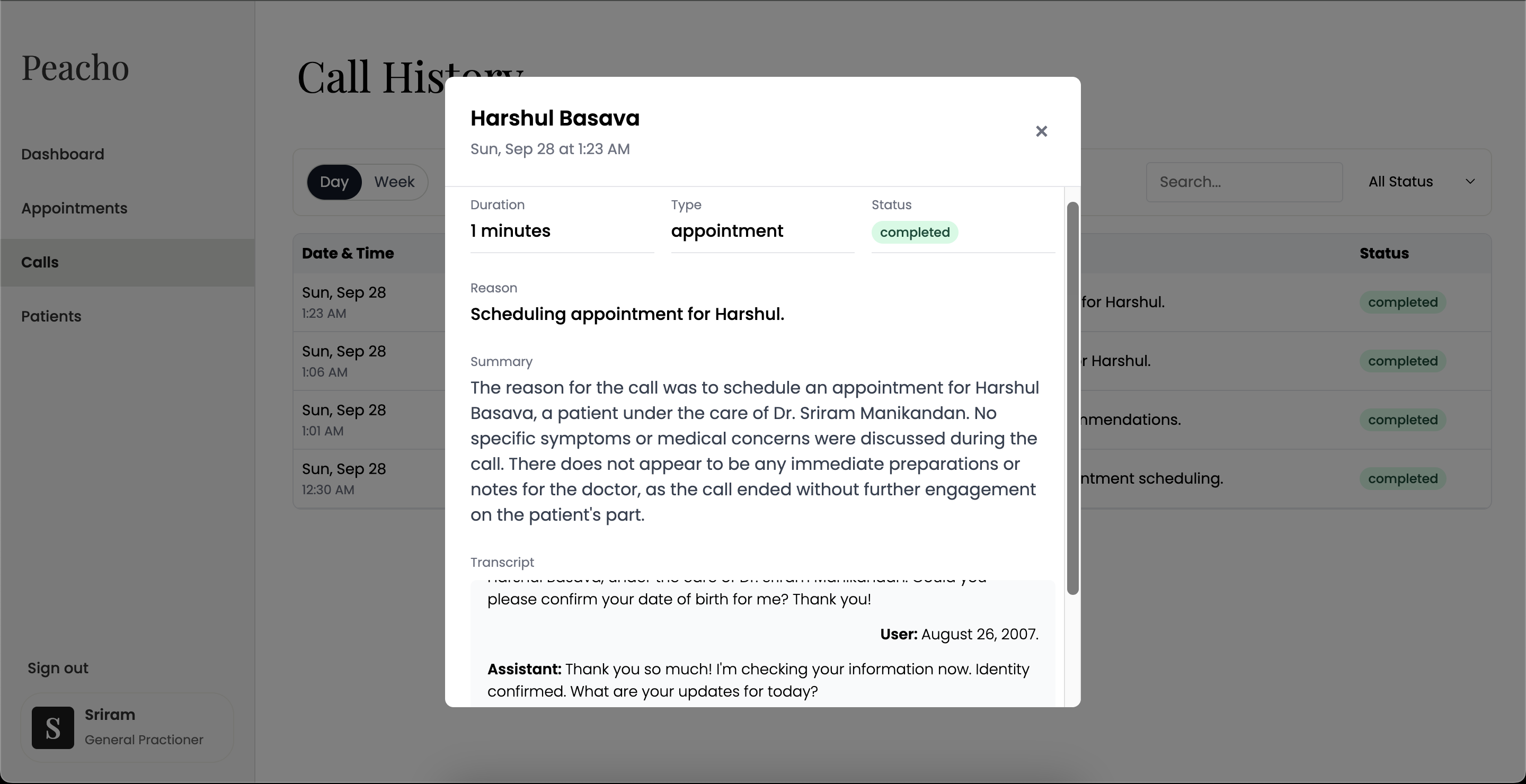This screenshot has width=1526, height=784.
Task: Click the dialog's vertical scrollbar
Action: pos(1072,397)
